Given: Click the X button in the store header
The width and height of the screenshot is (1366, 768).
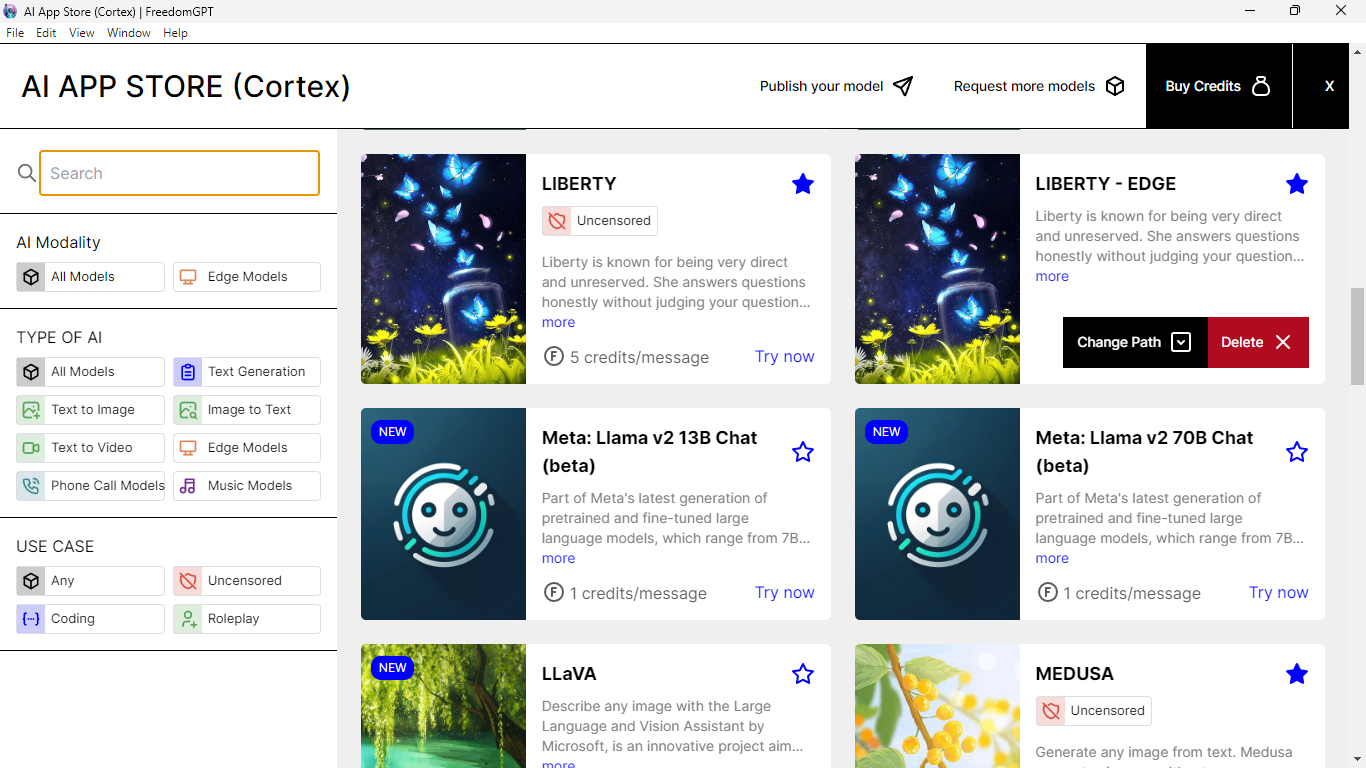Looking at the screenshot, I should 1329,86.
